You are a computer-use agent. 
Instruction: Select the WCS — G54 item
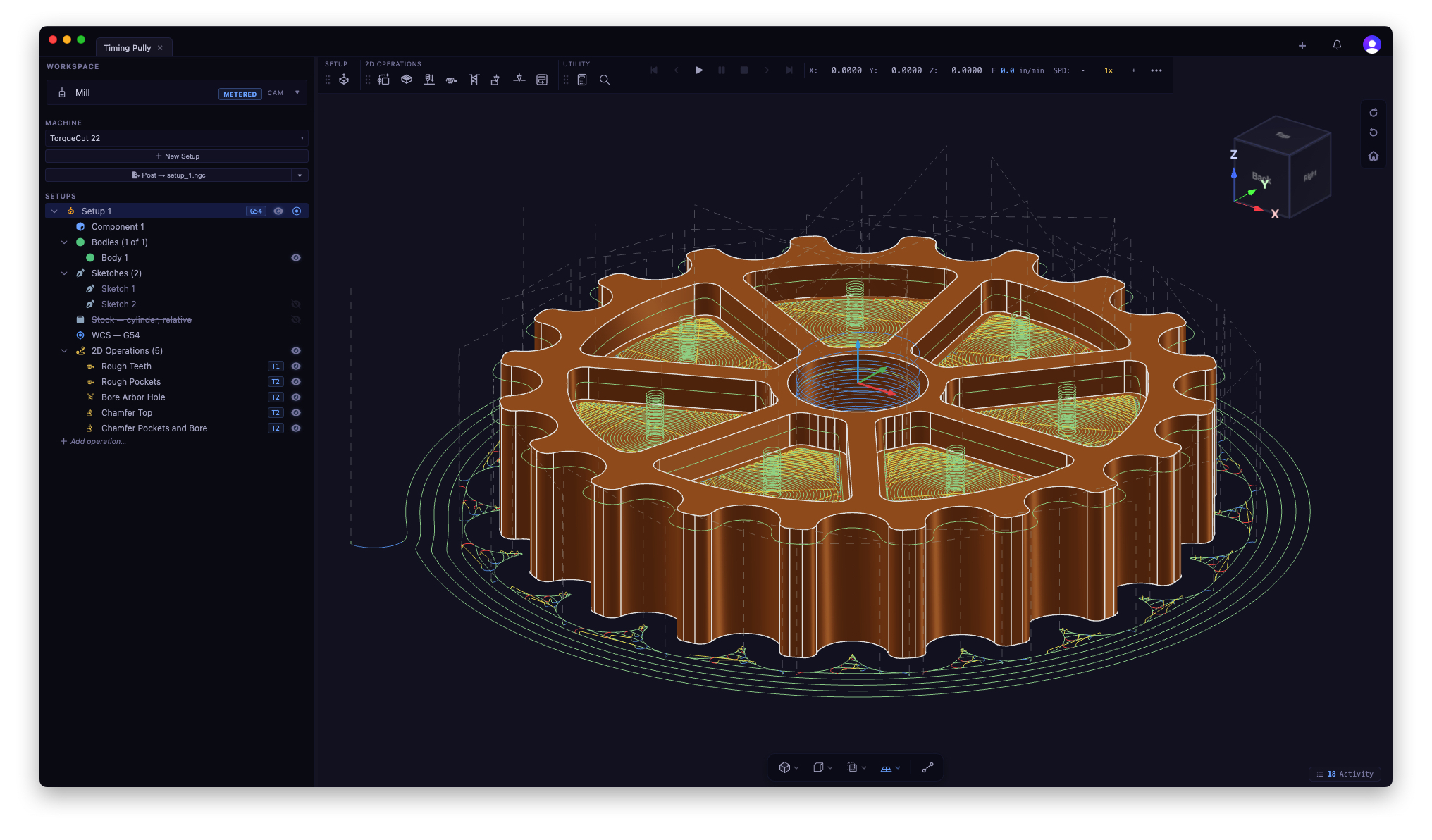click(116, 335)
